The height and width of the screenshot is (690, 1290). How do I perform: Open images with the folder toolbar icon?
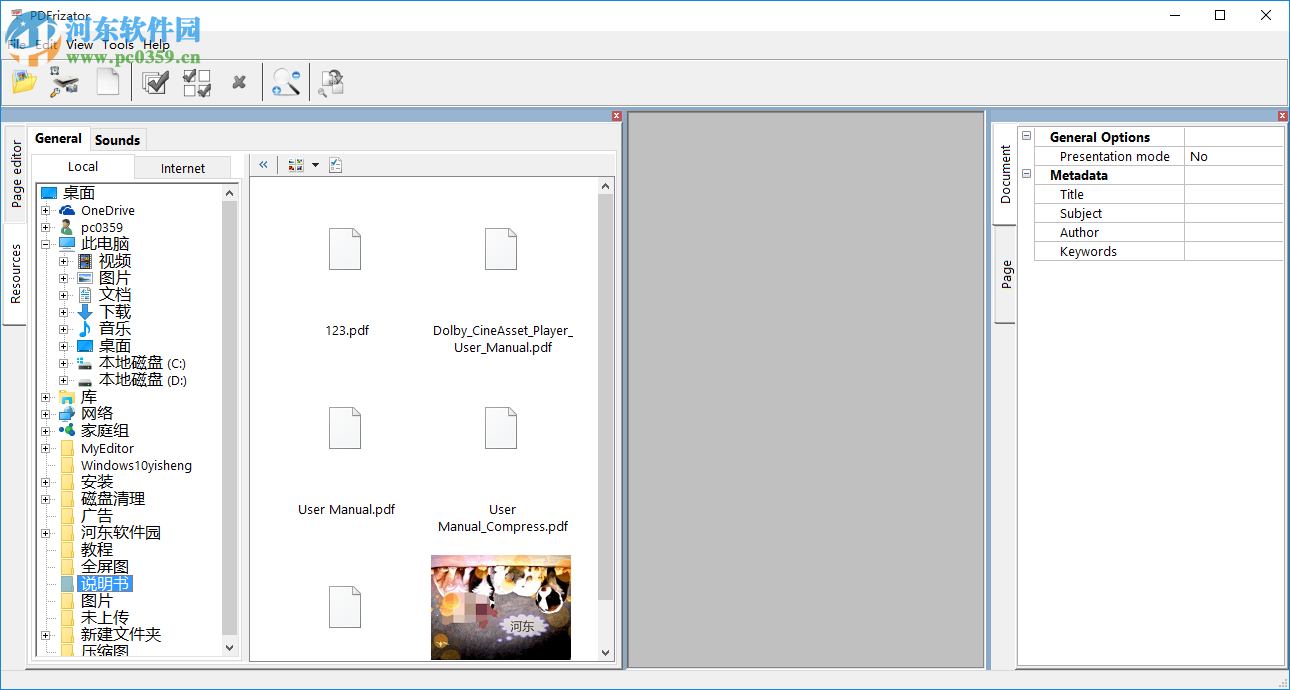[x=24, y=82]
